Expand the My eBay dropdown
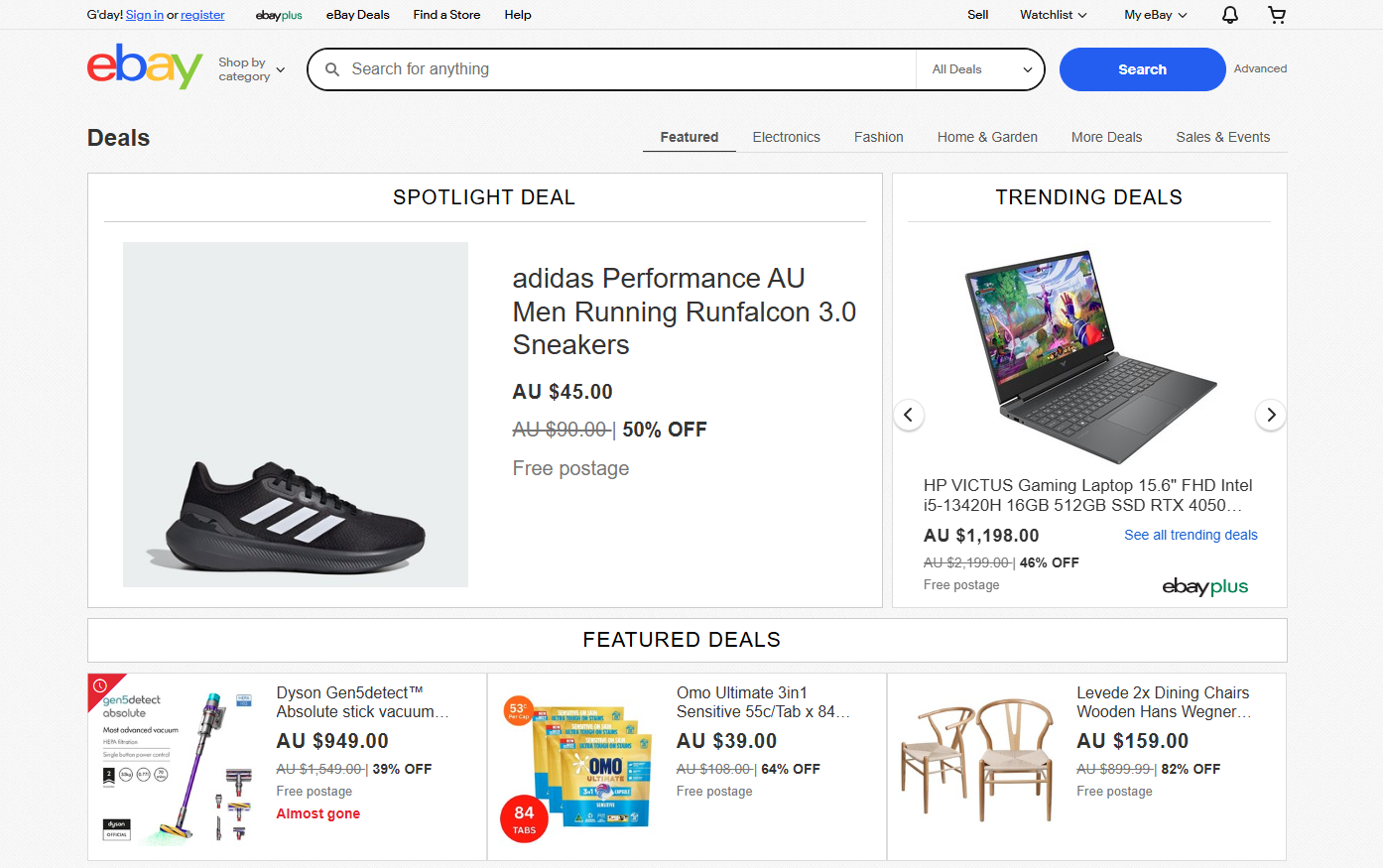 (1155, 15)
